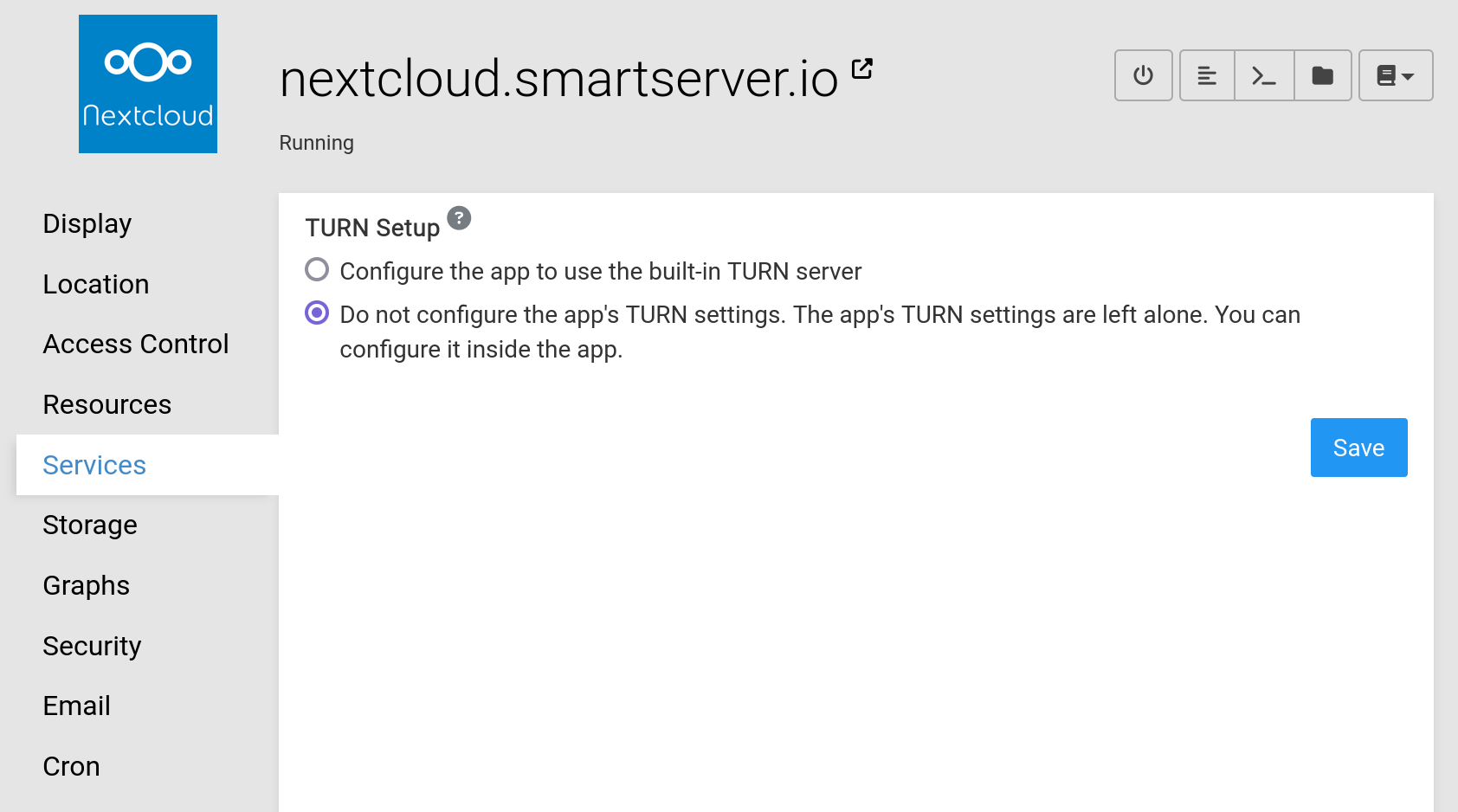Open the Display section
This screenshot has width=1458, height=812.
(x=87, y=224)
